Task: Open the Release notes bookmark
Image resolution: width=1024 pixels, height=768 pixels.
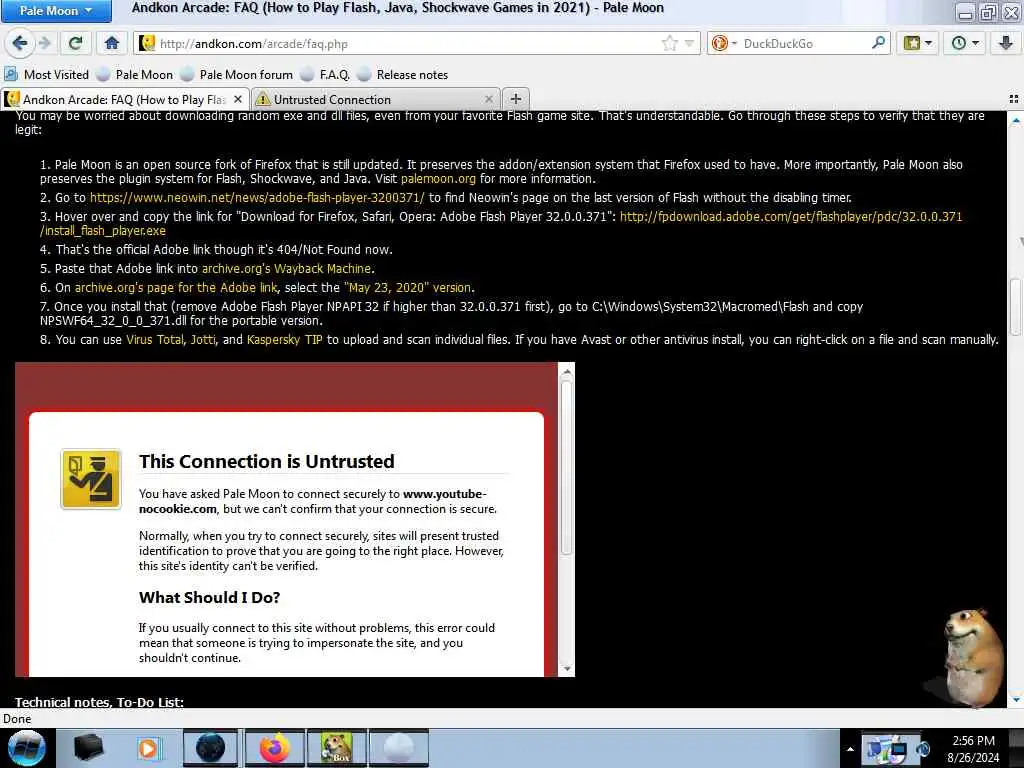Action: click(x=403, y=74)
